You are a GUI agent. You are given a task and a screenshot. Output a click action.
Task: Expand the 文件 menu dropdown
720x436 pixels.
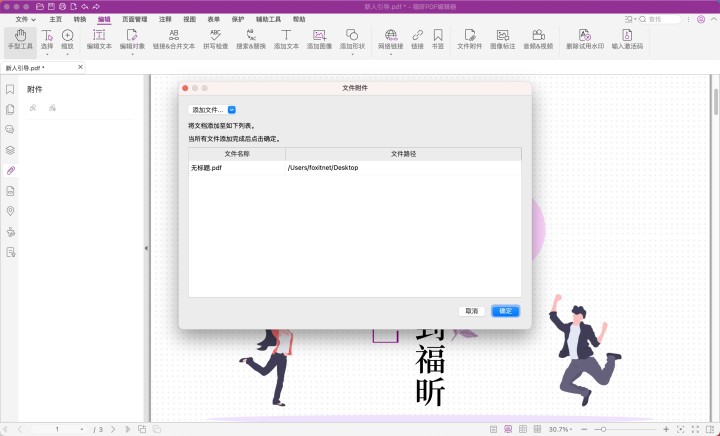click(26, 19)
